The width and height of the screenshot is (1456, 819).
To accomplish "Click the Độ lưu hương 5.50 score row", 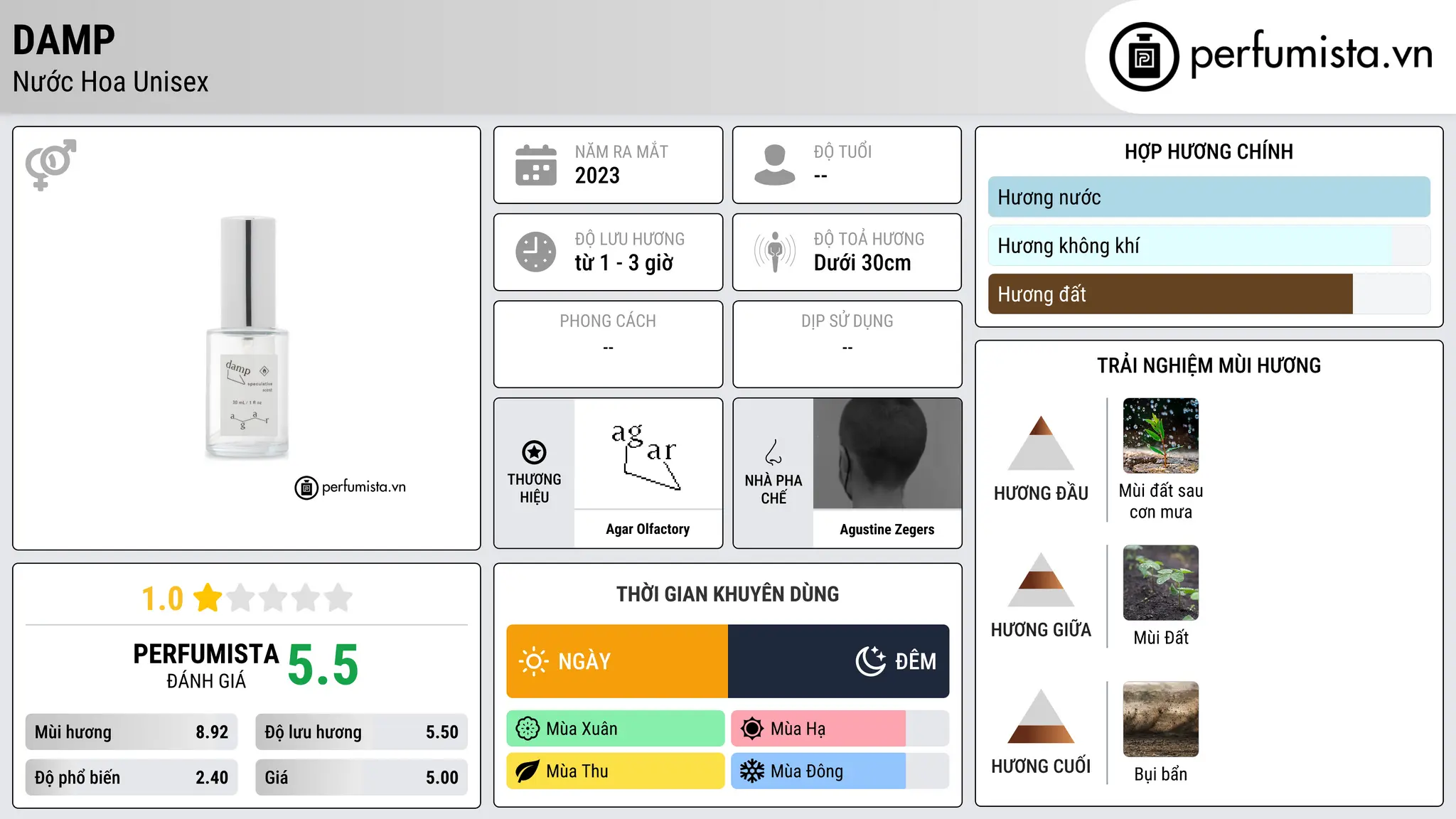I will (x=361, y=732).
